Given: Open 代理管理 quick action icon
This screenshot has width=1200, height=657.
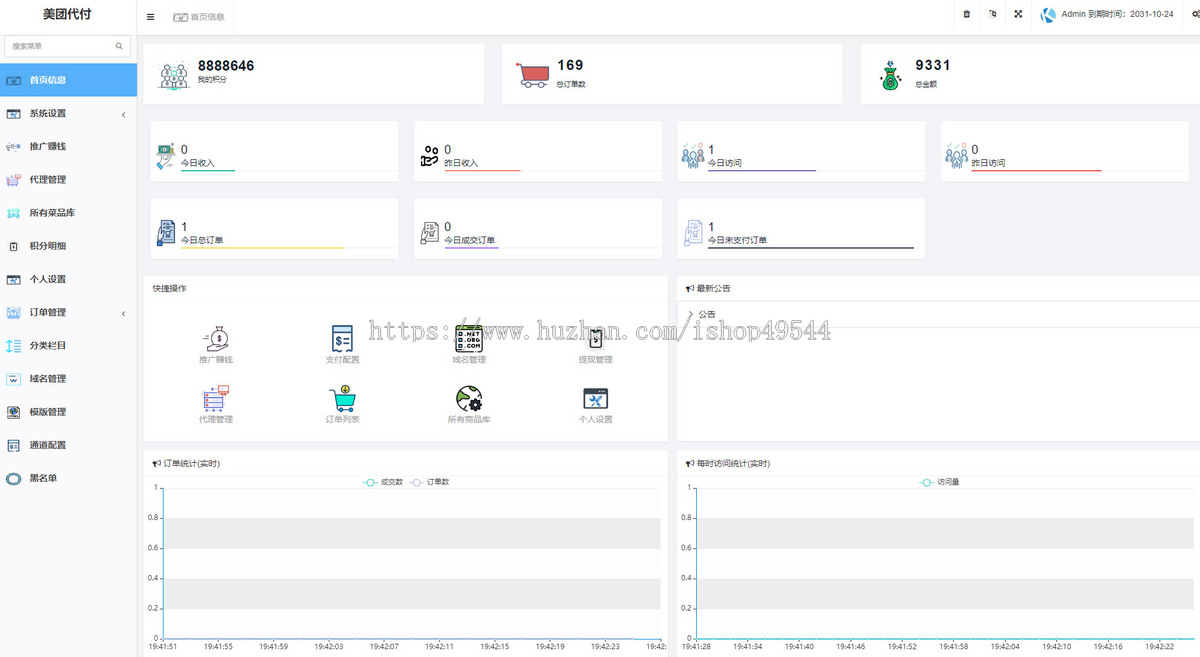Looking at the screenshot, I should pos(216,398).
